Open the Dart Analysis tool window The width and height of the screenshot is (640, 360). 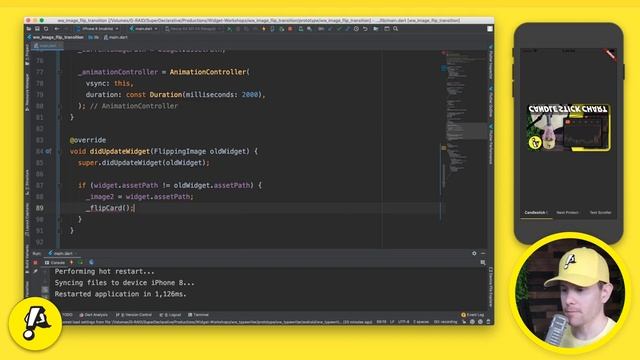(93, 315)
